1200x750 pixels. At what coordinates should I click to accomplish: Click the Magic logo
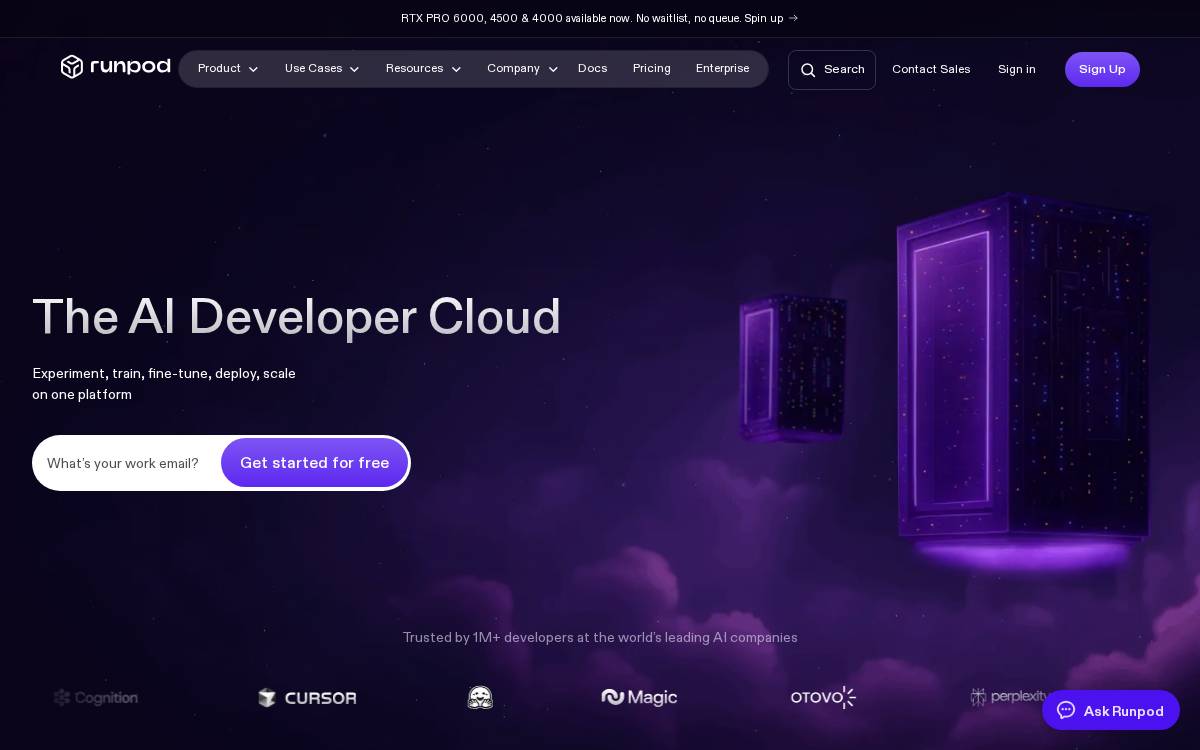point(639,697)
